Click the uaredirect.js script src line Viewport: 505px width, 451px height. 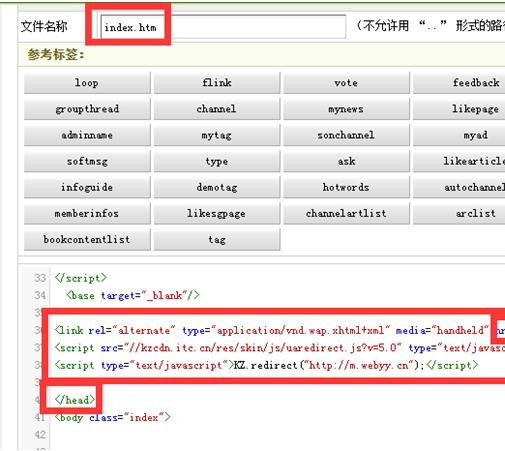coord(280,348)
